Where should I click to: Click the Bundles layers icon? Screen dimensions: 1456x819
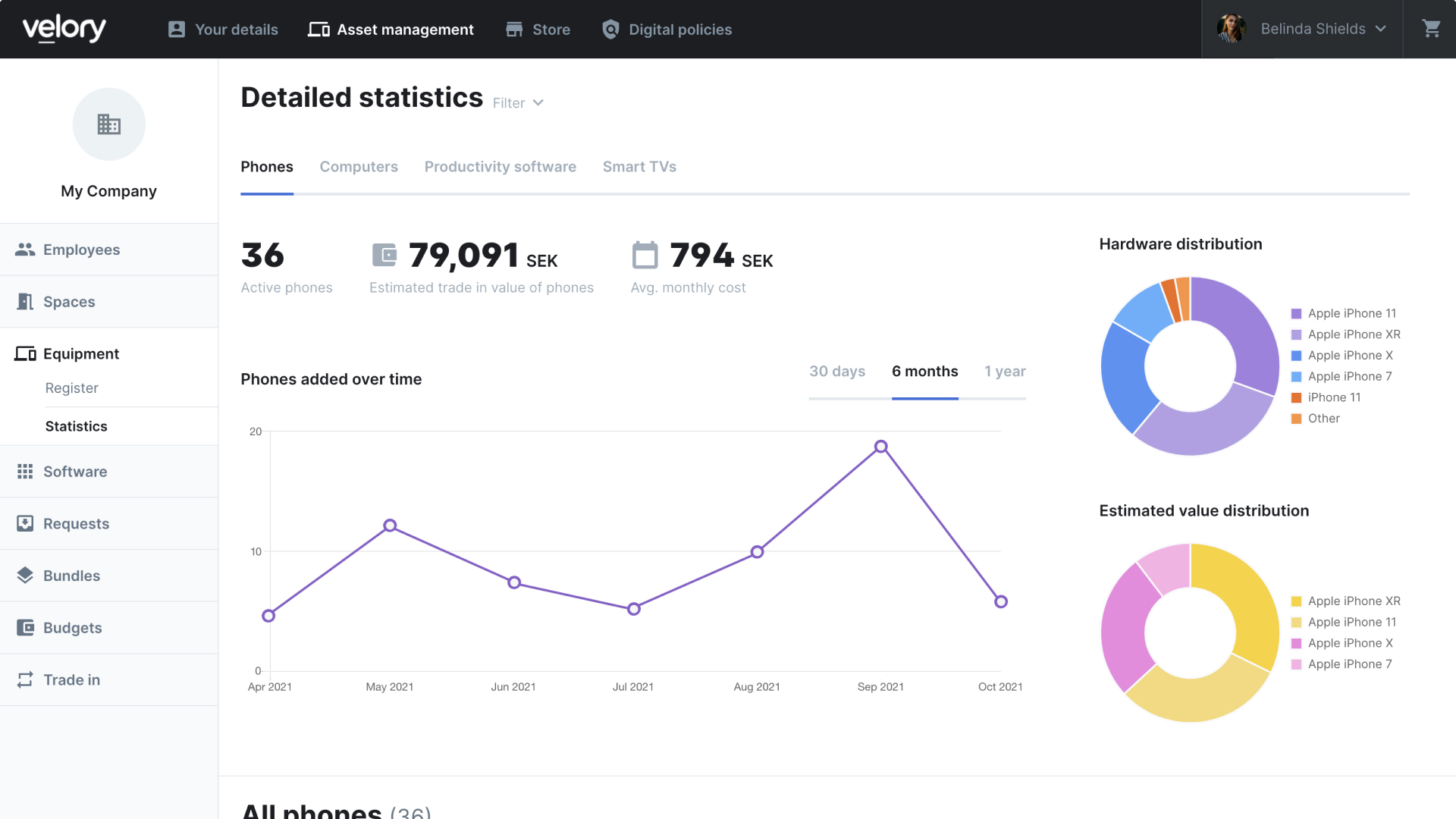coord(25,576)
